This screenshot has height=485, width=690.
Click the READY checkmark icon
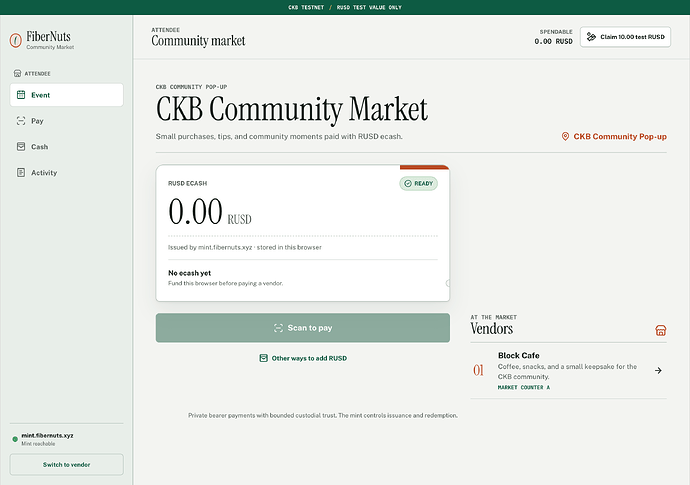point(408,184)
